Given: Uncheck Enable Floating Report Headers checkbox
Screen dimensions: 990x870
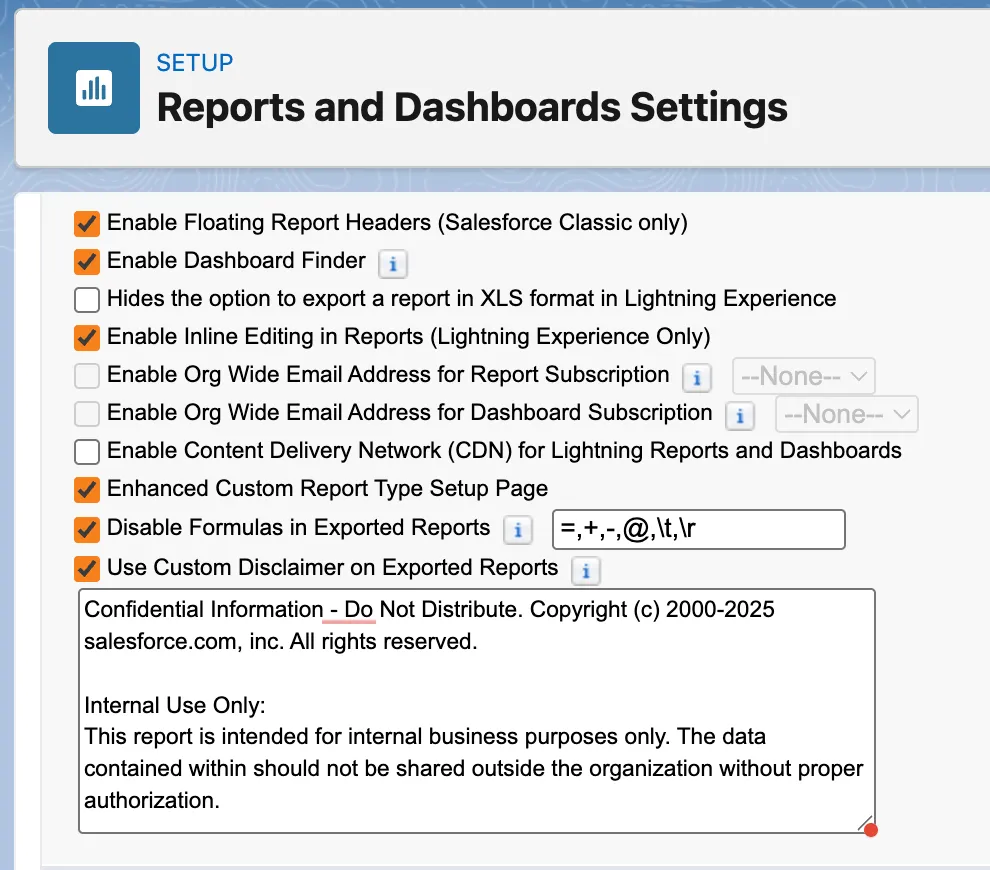Looking at the screenshot, I should coord(88,223).
